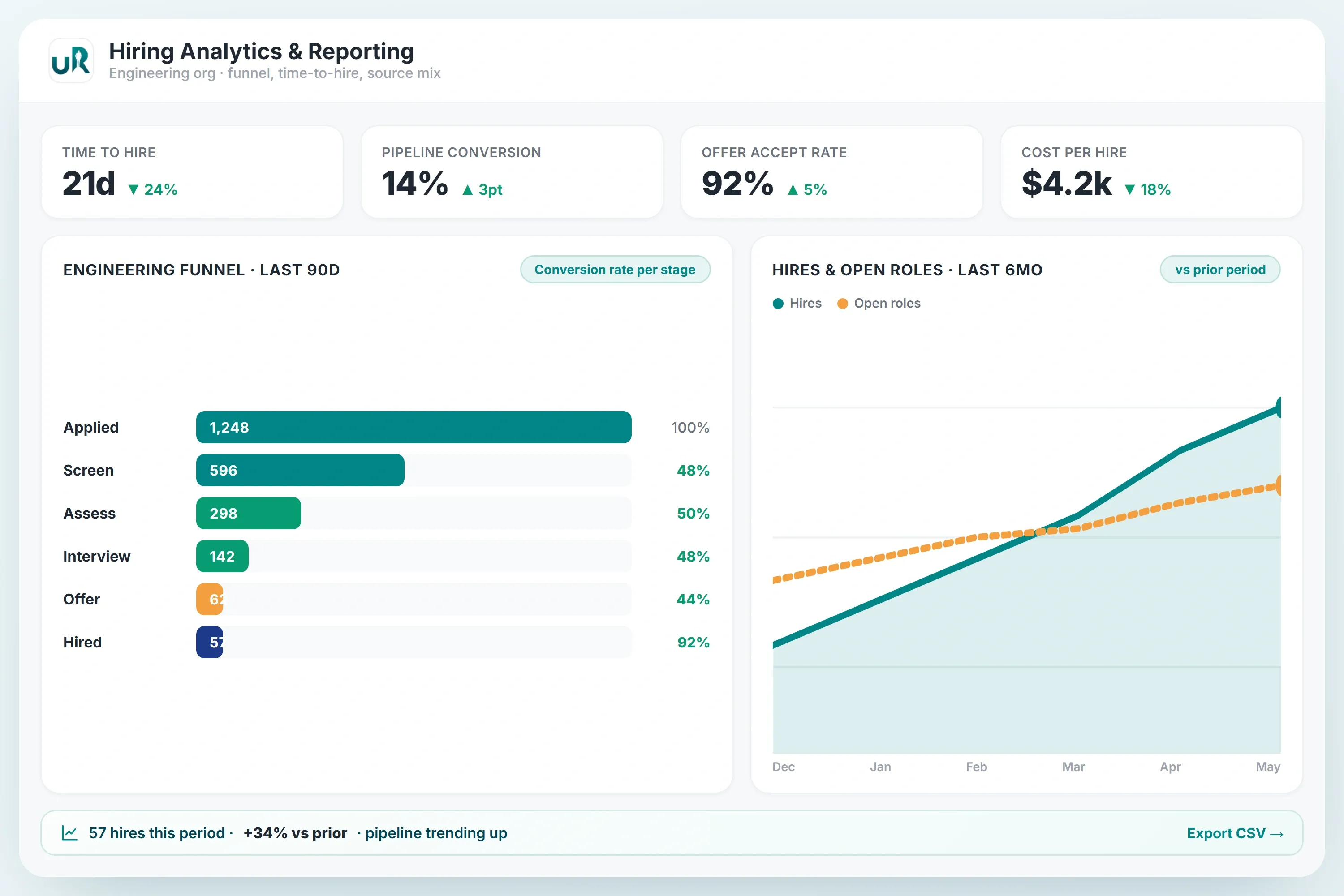This screenshot has height=896, width=1344.
Task: Open the Pipeline Conversion card
Action: point(512,172)
